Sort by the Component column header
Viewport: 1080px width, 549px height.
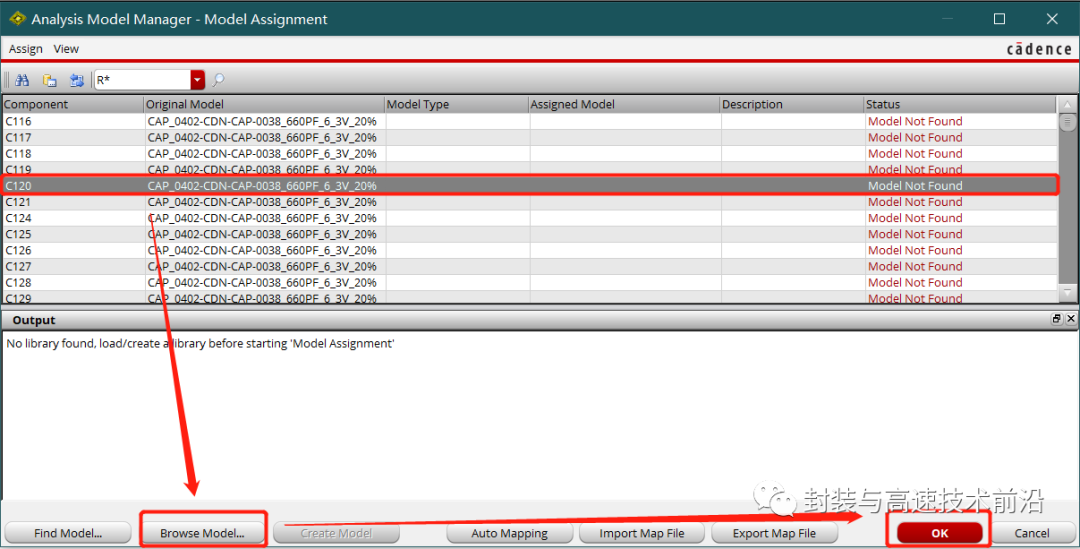pyautogui.click(x=72, y=104)
